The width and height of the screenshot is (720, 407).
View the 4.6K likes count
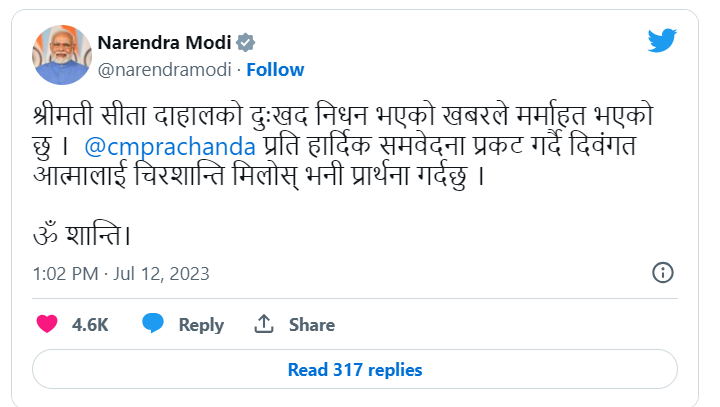[x=90, y=325]
